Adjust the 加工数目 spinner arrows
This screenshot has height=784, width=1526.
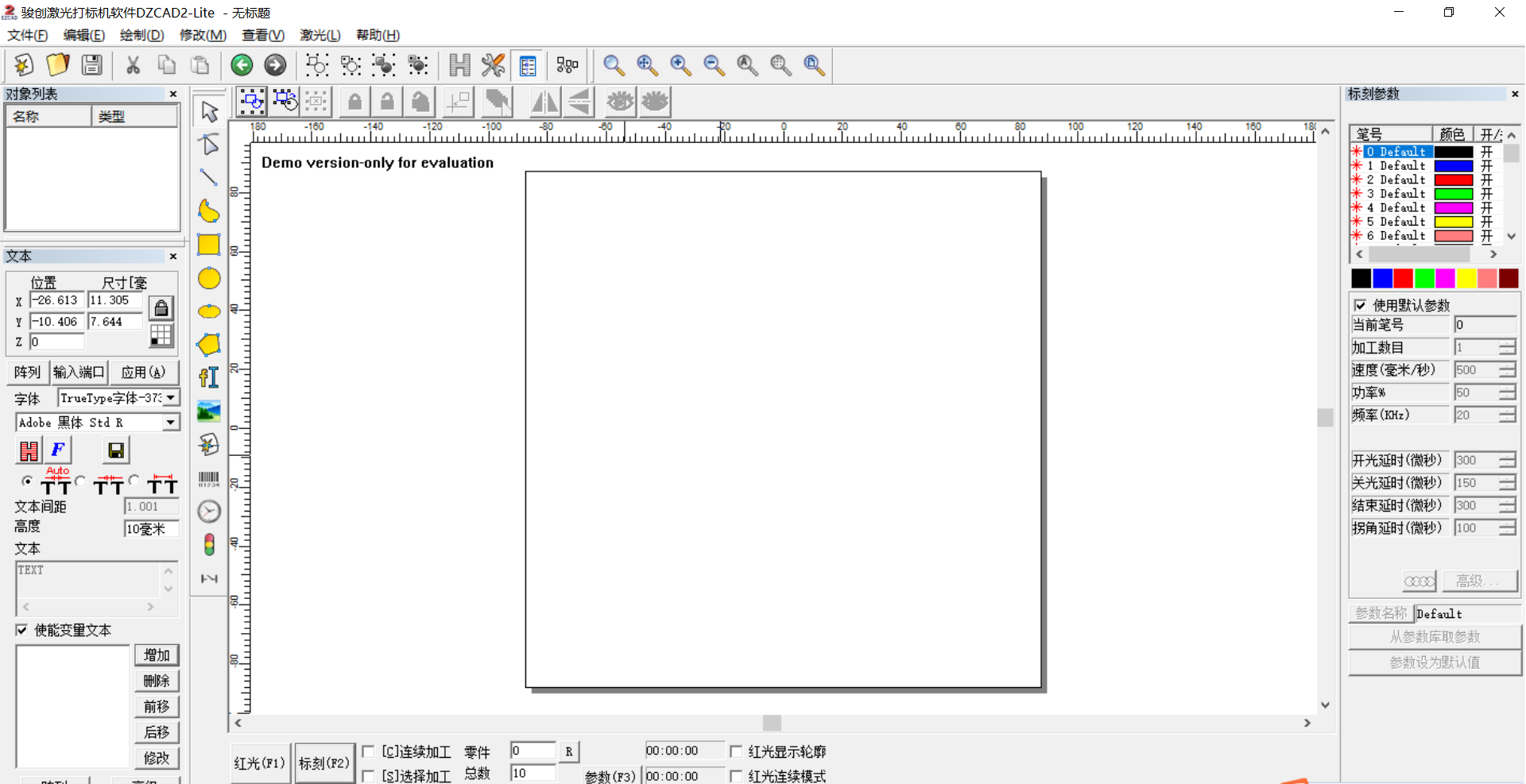pyautogui.click(x=1507, y=347)
